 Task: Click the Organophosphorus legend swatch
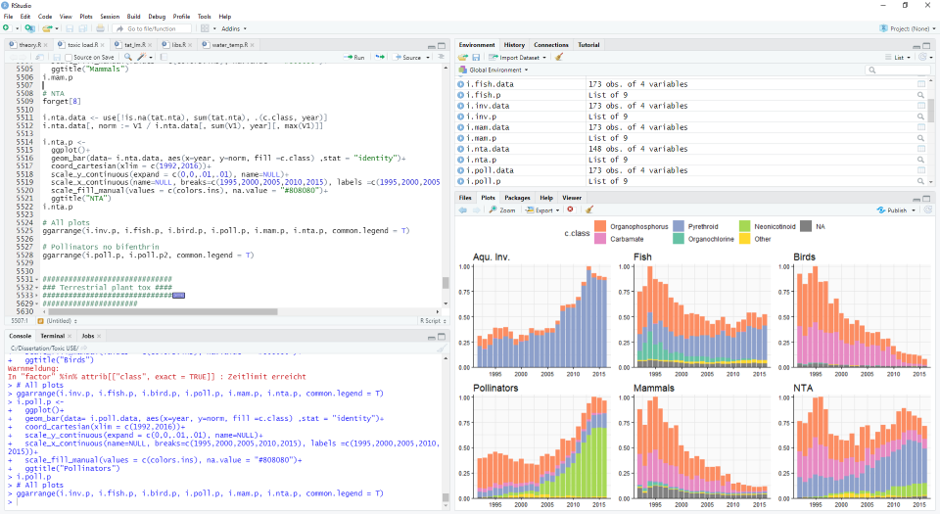(599, 226)
